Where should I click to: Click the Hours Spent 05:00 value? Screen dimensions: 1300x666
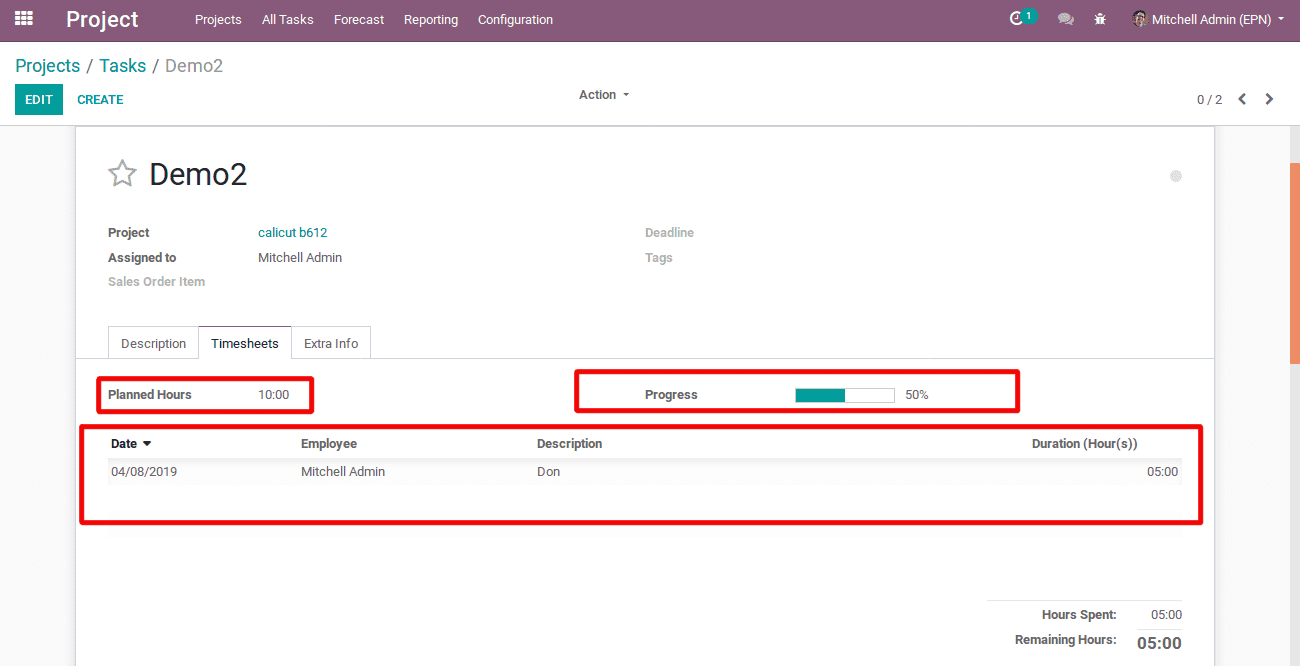coord(1166,615)
